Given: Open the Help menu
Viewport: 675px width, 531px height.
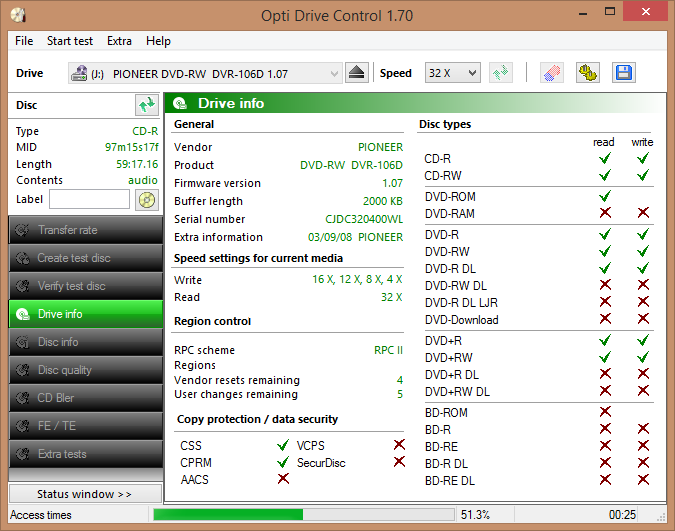Looking at the screenshot, I should pyautogui.click(x=158, y=41).
